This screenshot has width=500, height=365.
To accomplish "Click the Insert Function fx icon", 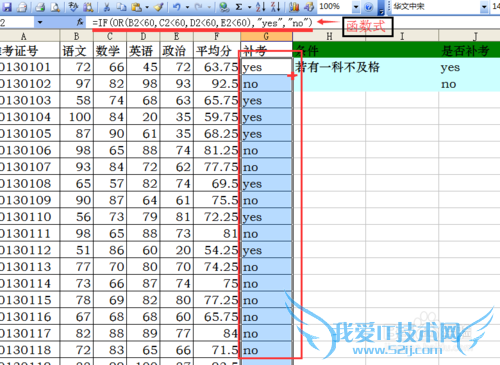I will 80,23.
